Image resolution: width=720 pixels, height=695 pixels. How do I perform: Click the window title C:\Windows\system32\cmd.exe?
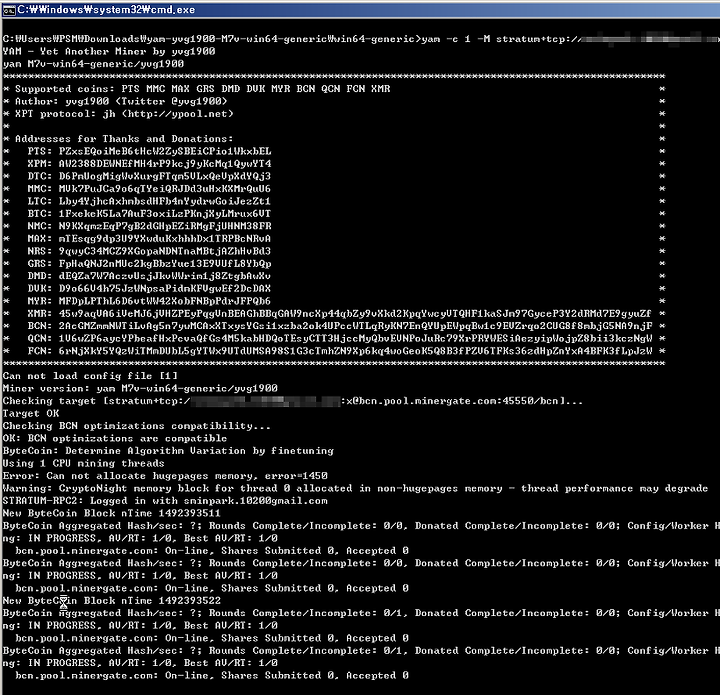click(106, 10)
